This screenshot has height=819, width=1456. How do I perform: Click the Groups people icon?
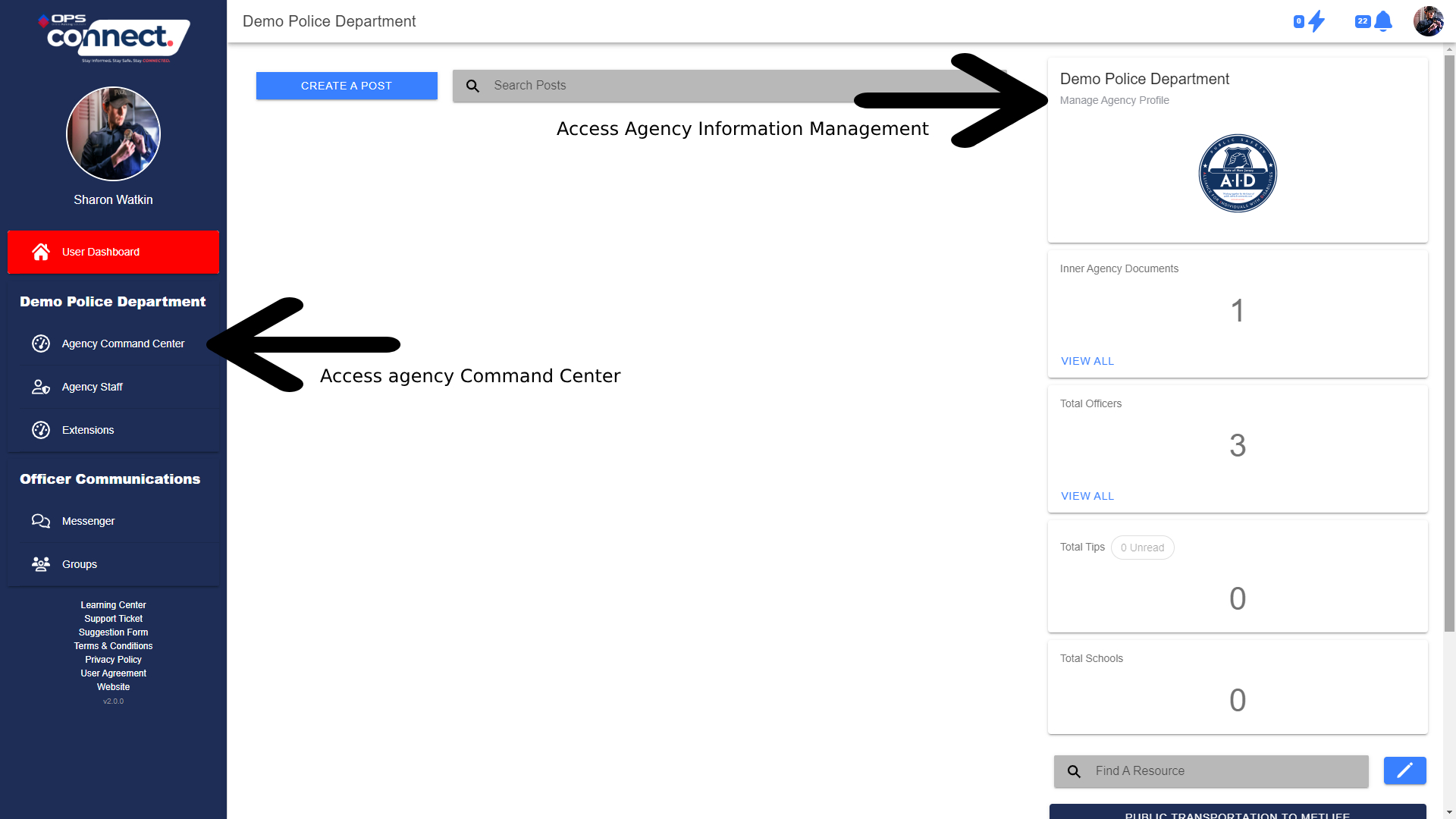(x=41, y=564)
